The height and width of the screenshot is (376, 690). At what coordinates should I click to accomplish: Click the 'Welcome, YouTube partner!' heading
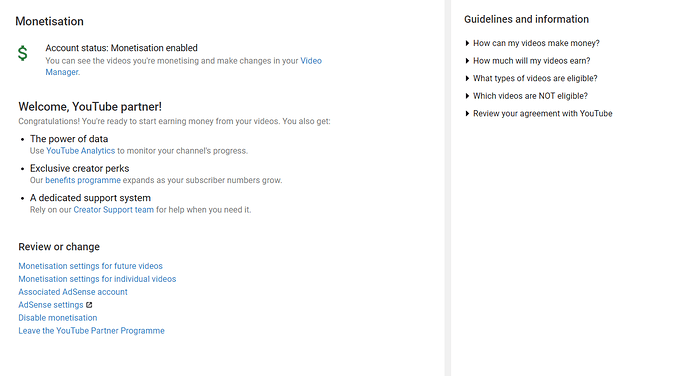(x=90, y=107)
